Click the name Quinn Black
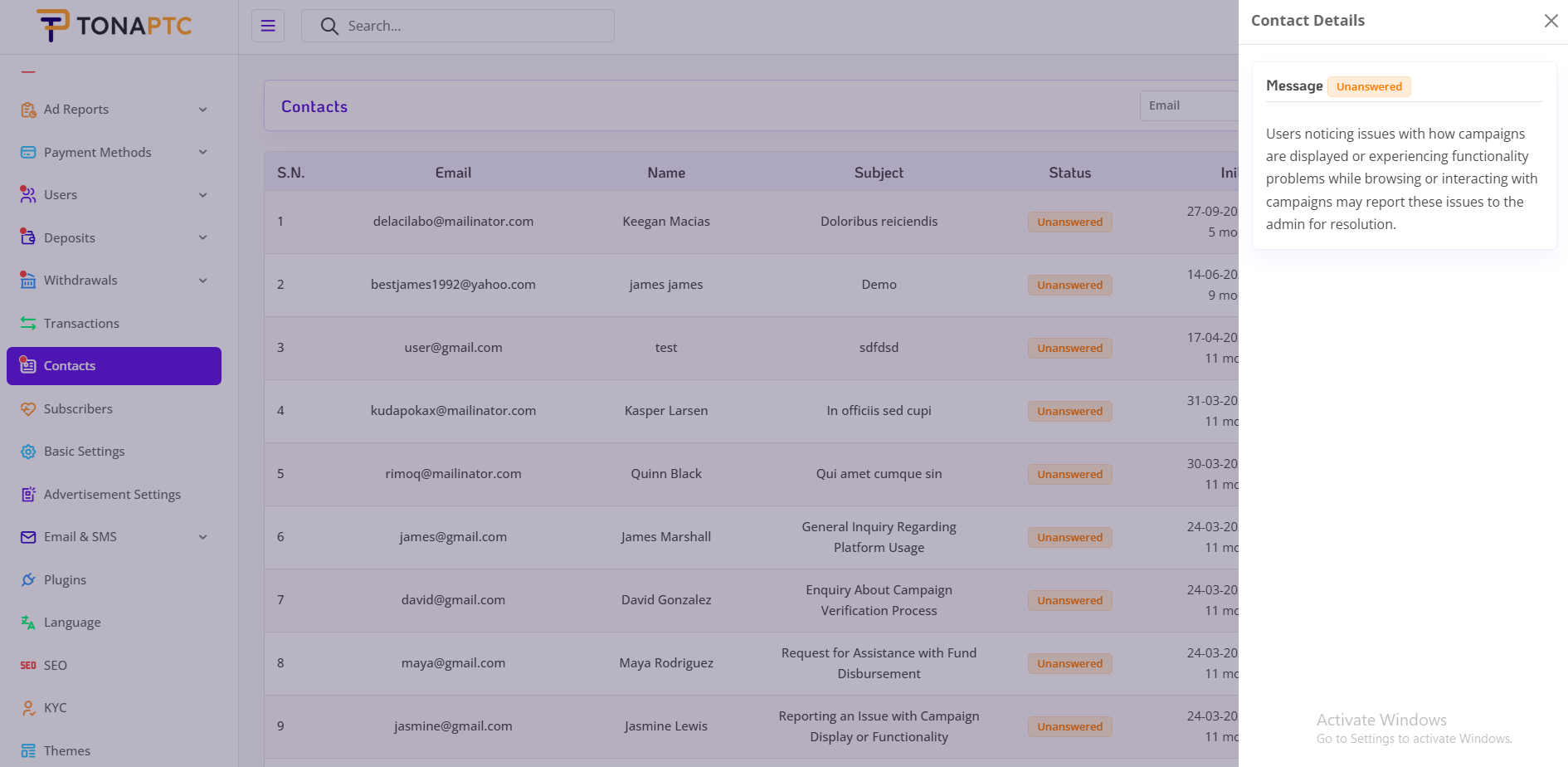This screenshot has height=767, width=1568. tap(666, 474)
